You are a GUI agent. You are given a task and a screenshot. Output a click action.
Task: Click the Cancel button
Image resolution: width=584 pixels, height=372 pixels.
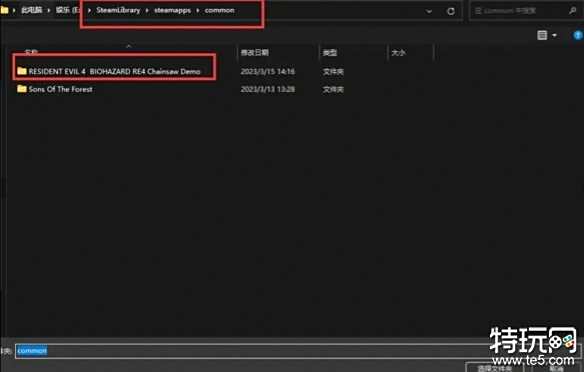(556, 368)
